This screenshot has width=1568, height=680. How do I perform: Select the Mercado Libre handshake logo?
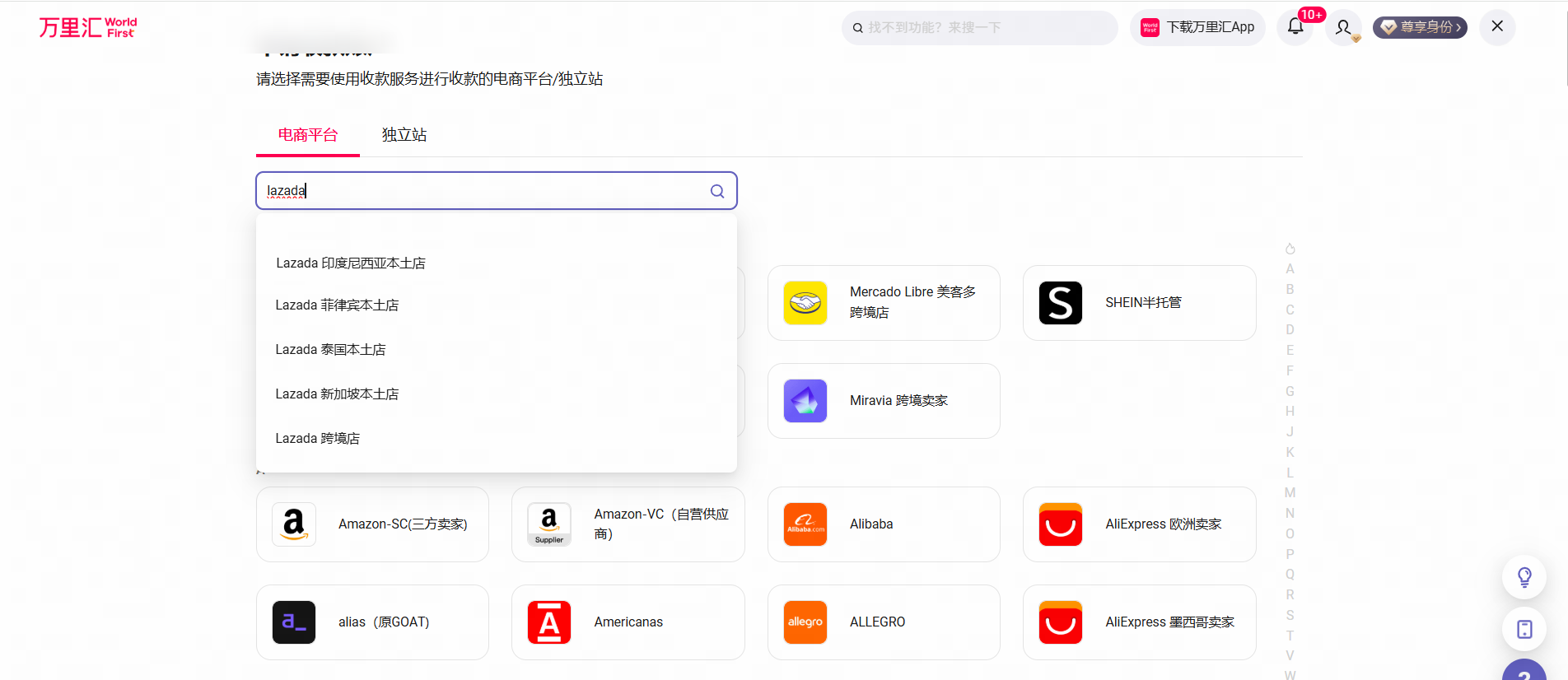pos(805,303)
